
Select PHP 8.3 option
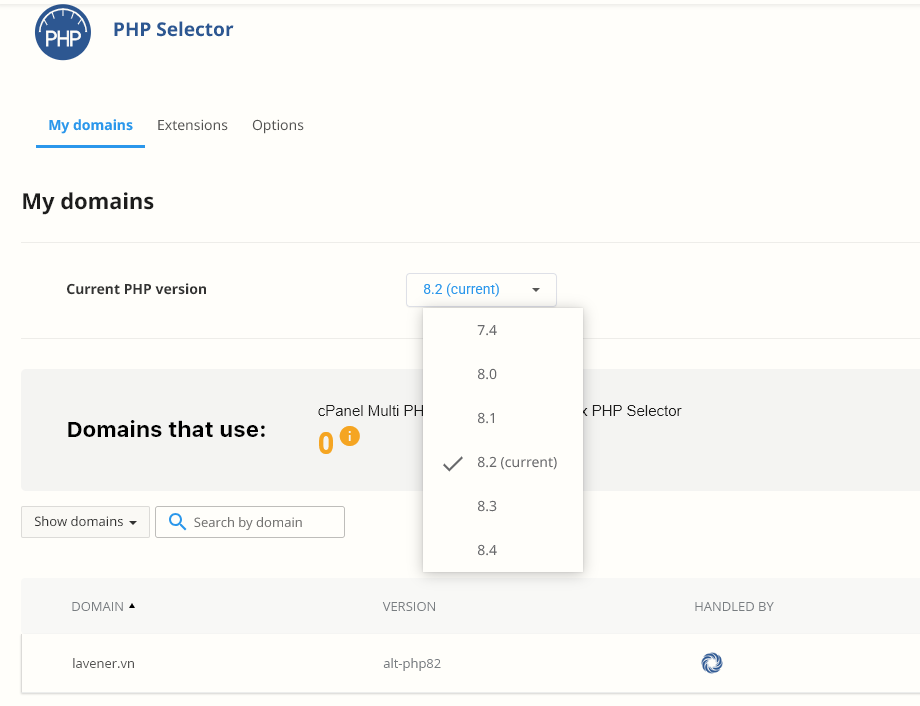pyautogui.click(x=487, y=506)
